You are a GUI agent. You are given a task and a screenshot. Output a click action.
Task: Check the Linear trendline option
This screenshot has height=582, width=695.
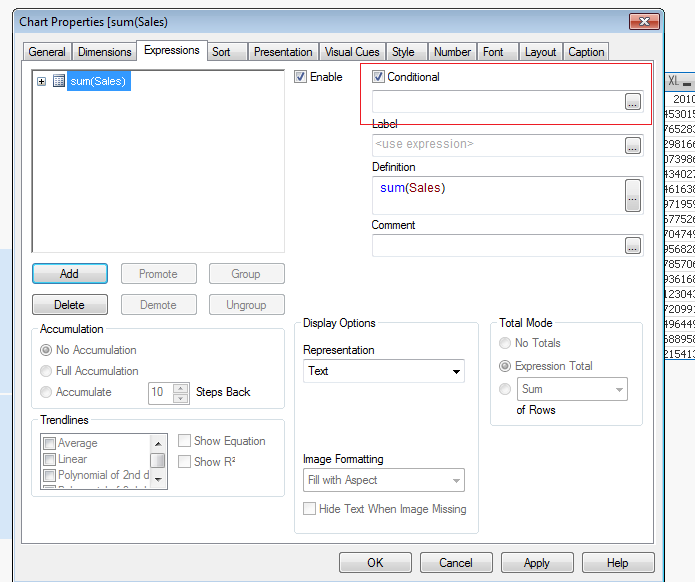tap(49, 459)
